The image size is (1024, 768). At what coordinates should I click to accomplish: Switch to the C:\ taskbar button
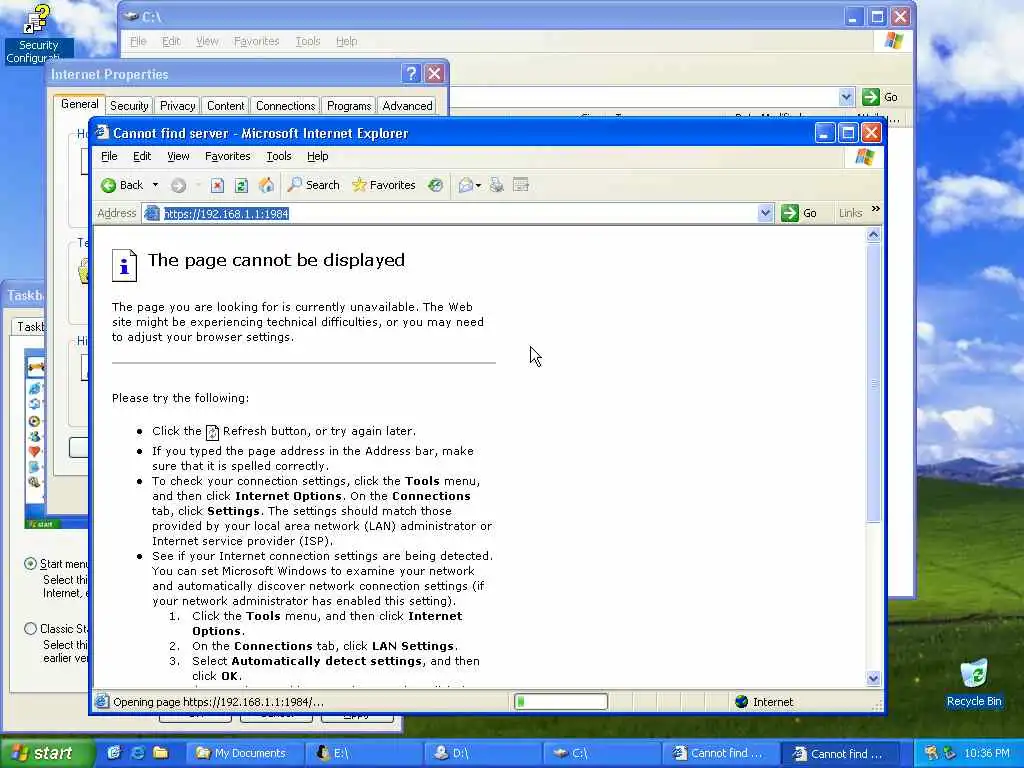click(x=601, y=754)
